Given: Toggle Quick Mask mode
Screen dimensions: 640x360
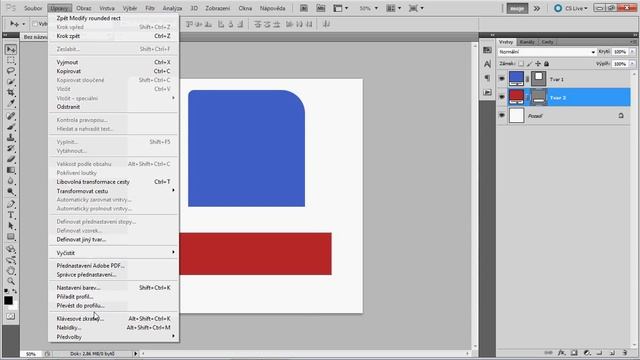Looking at the screenshot, I should click(11, 317).
